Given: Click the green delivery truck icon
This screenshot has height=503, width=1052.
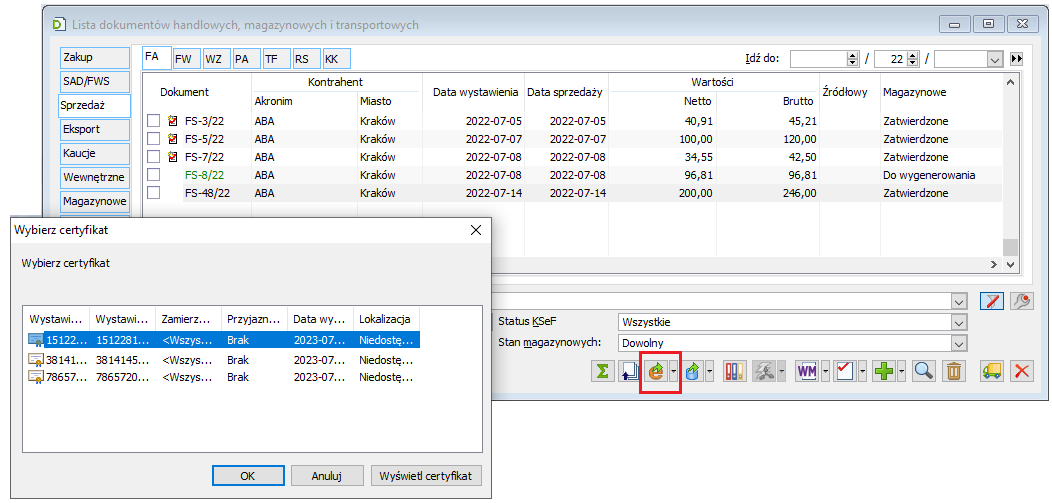Looking at the screenshot, I should pyautogui.click(x=992, y=371).
